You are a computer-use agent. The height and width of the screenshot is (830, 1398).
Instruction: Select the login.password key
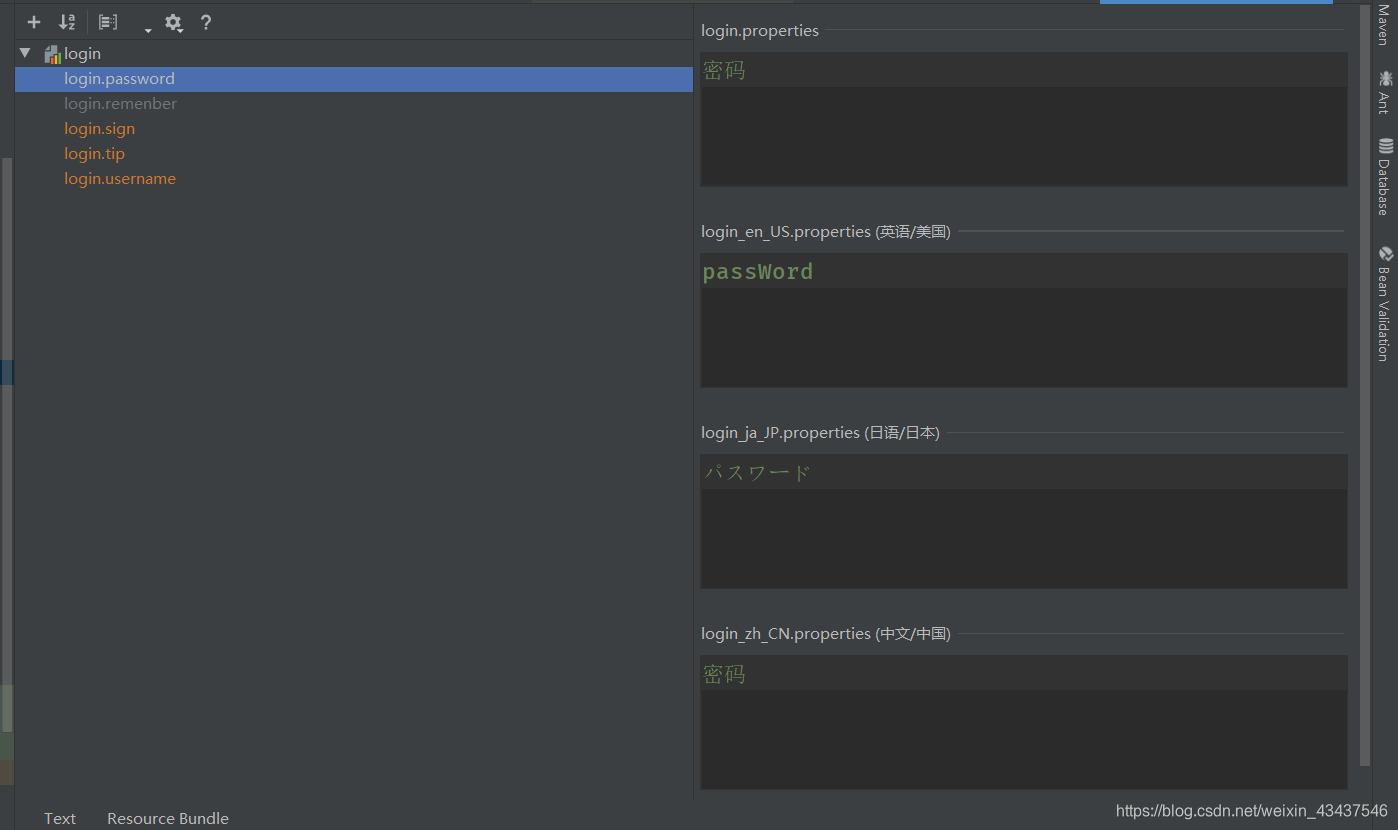pyautogui.click(x=354, y=79)
